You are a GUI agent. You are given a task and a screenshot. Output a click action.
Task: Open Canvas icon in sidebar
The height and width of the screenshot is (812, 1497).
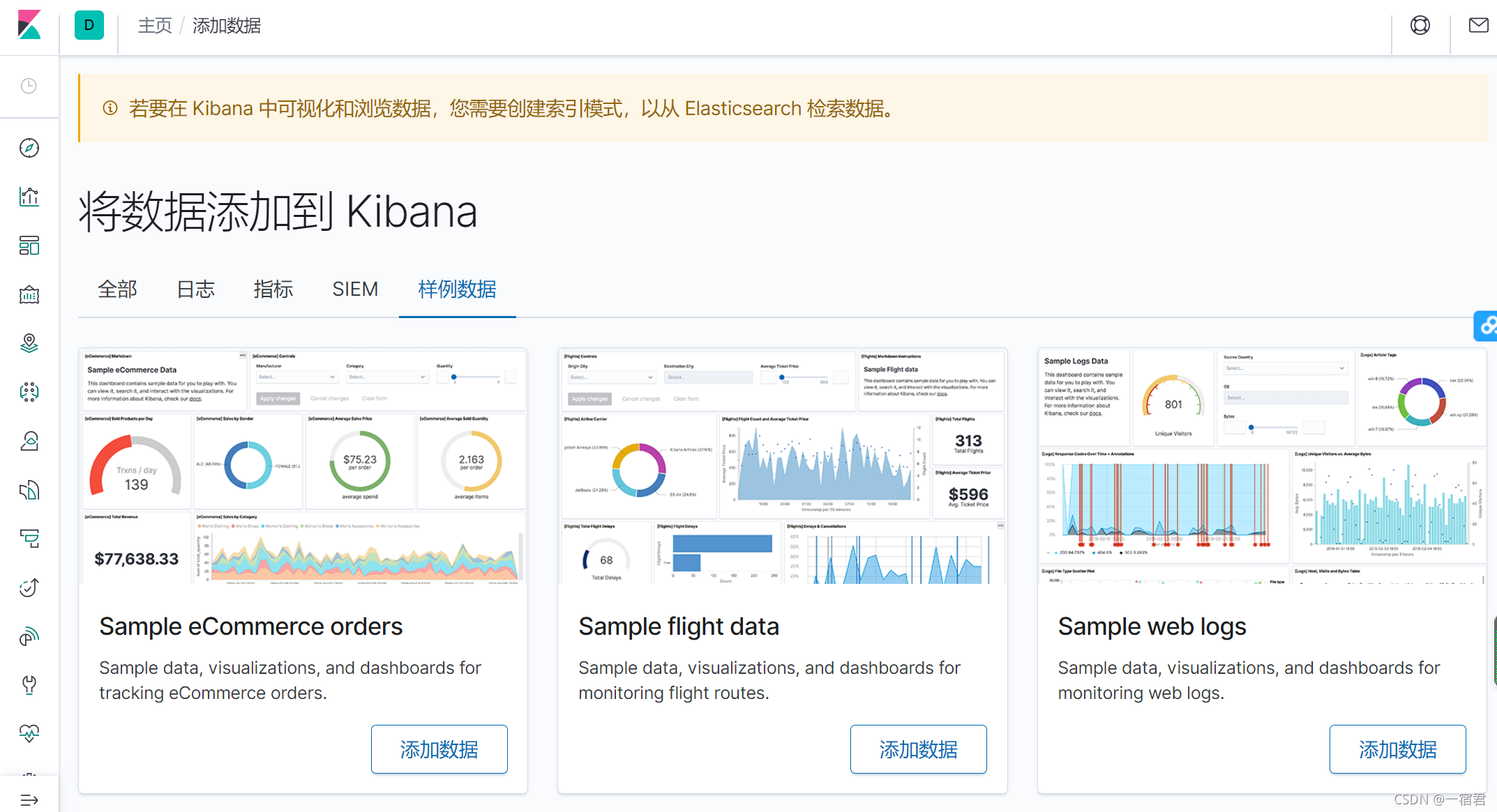[29, 294]
